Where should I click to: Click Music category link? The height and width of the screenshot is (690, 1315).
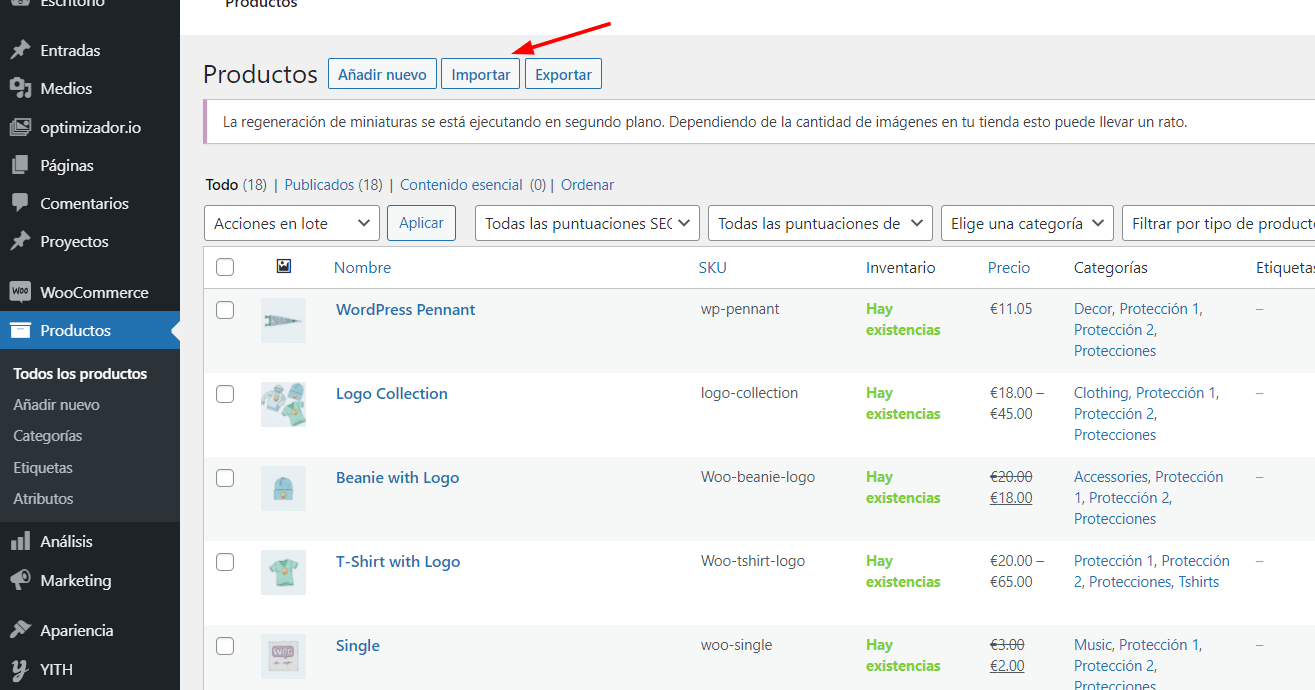1092,645
